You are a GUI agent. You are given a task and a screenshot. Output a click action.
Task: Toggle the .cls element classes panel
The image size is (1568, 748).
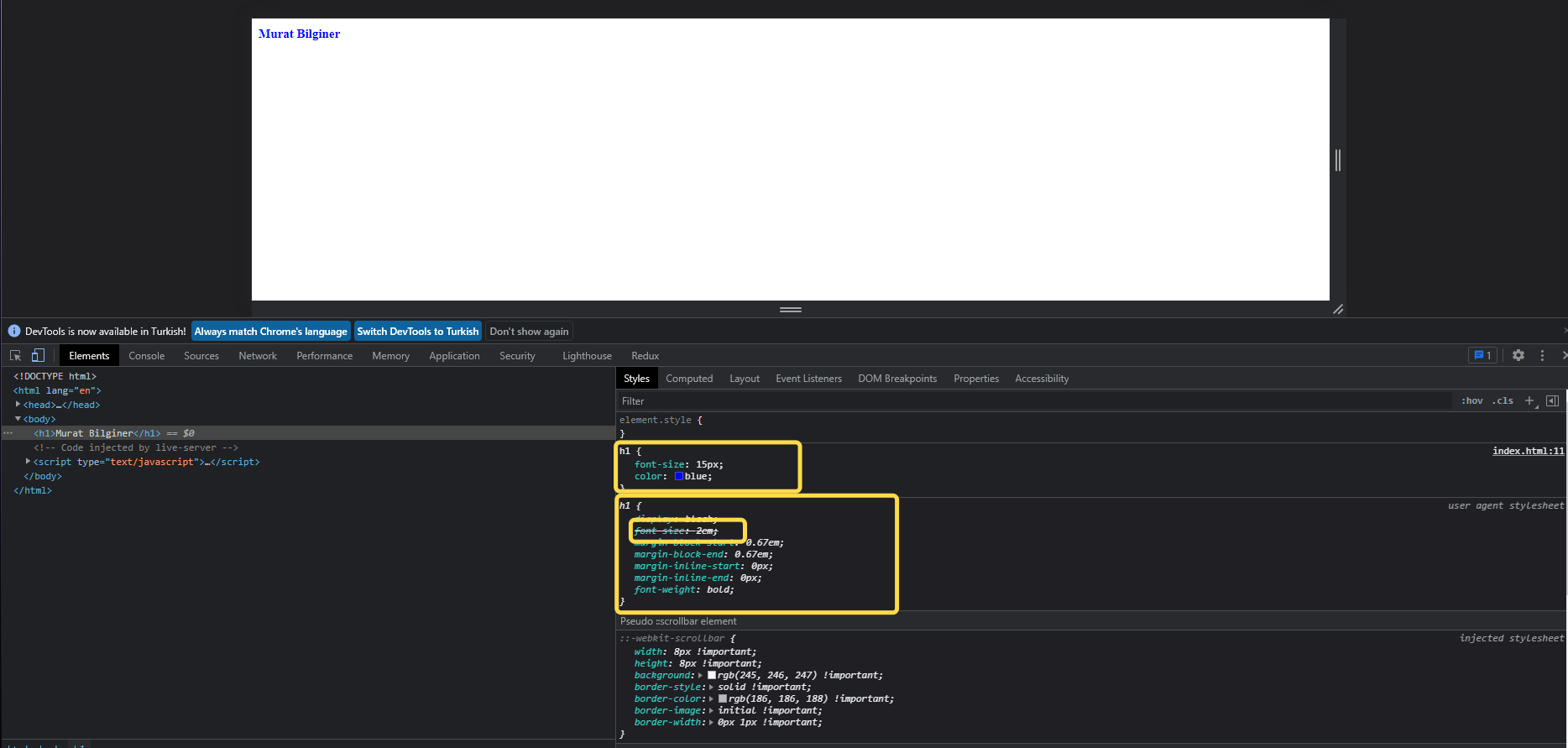click(x=1503, y=401)
